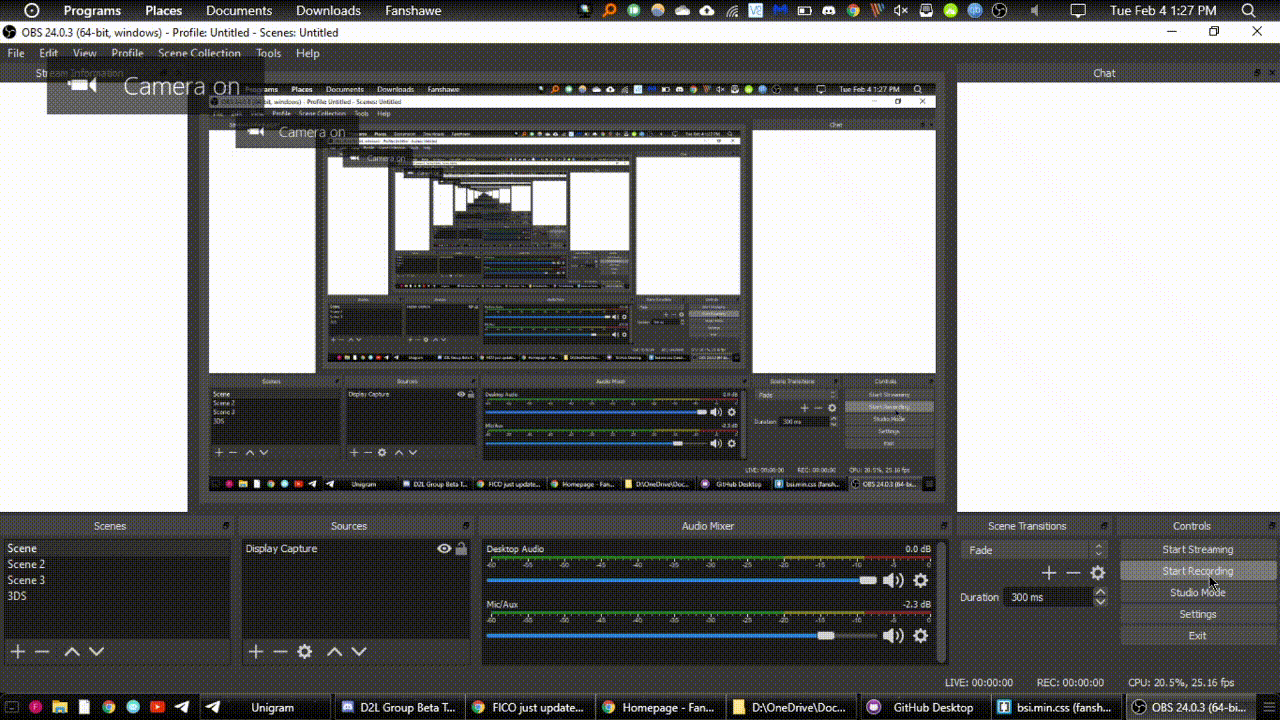Adjust the Mic/Aux volume slider

tap(682, 635)
